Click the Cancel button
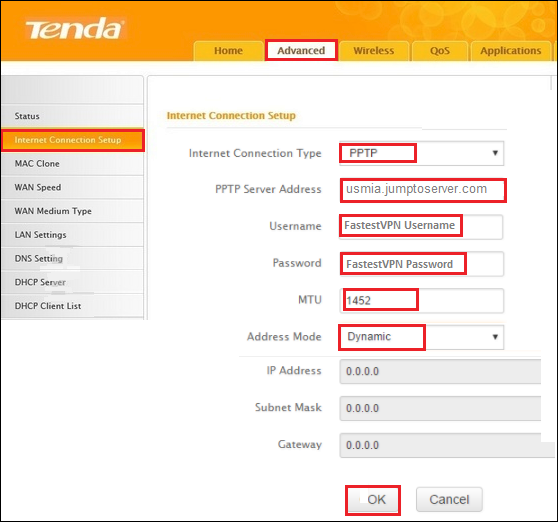The height and width of the screenshot is (522, 558). pos(449,500)
